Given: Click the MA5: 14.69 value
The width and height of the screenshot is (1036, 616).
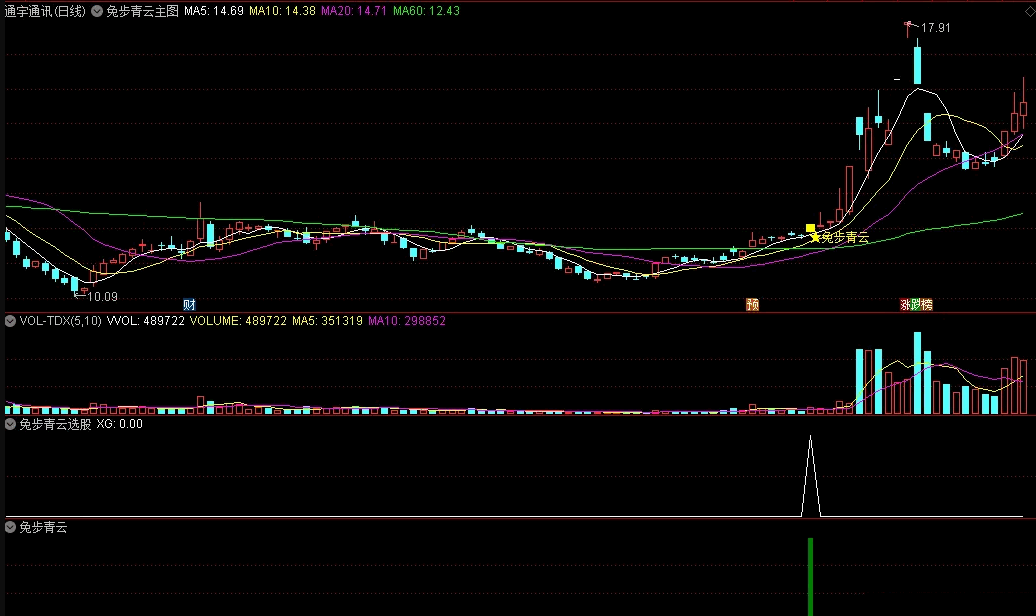Looking at the screenshot, I should coord(213,11).
